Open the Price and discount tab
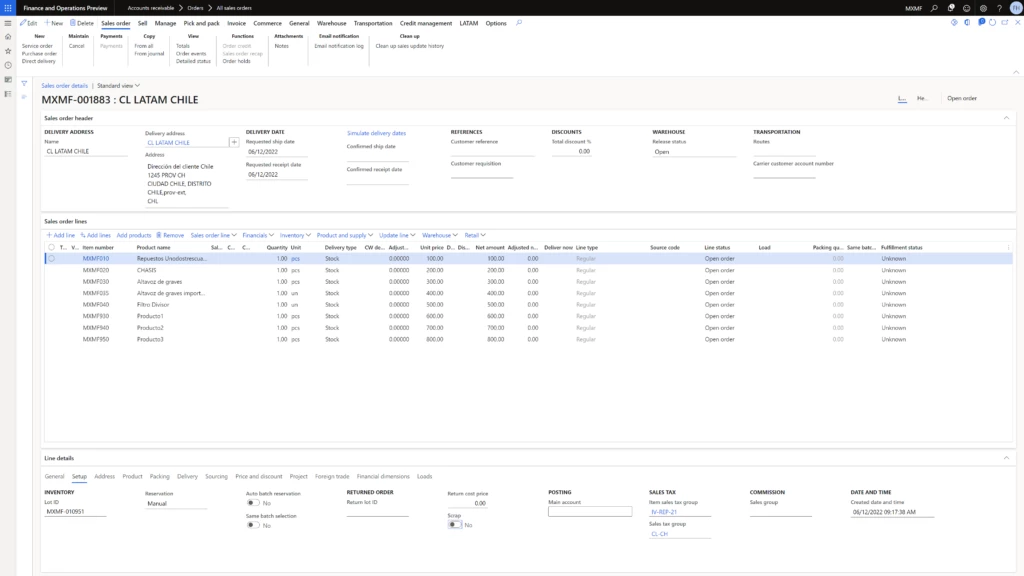The height and width of the screenshot is (576, 1024). click(x=258, y=477)
